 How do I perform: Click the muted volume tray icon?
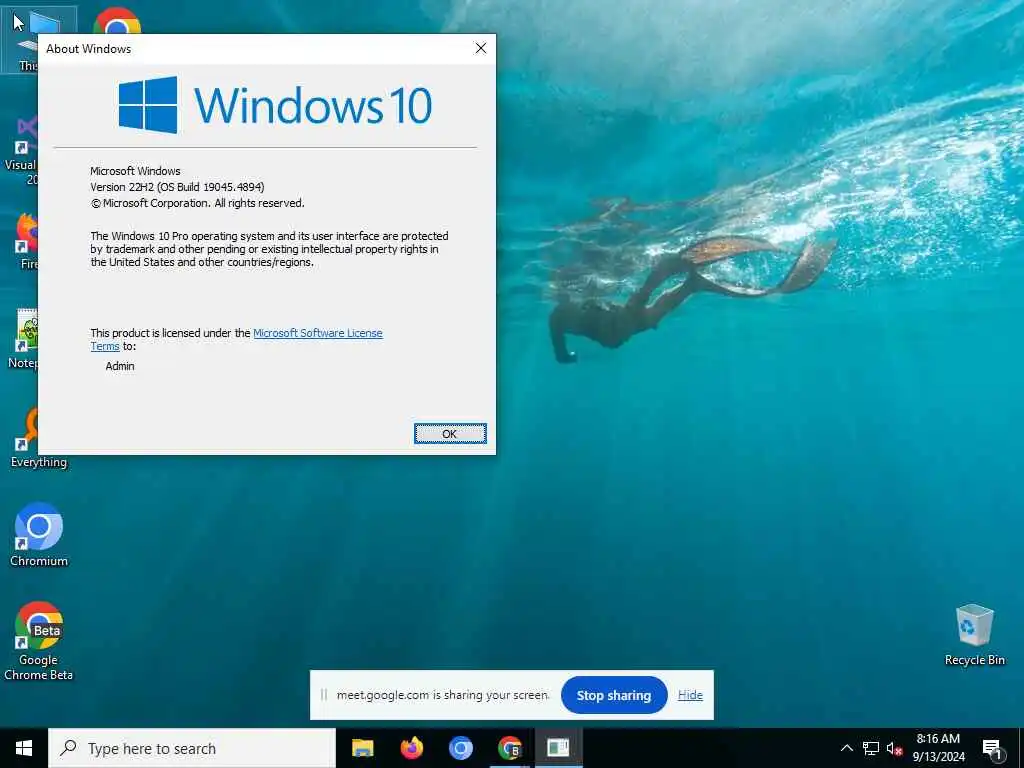tap(894, 748)
